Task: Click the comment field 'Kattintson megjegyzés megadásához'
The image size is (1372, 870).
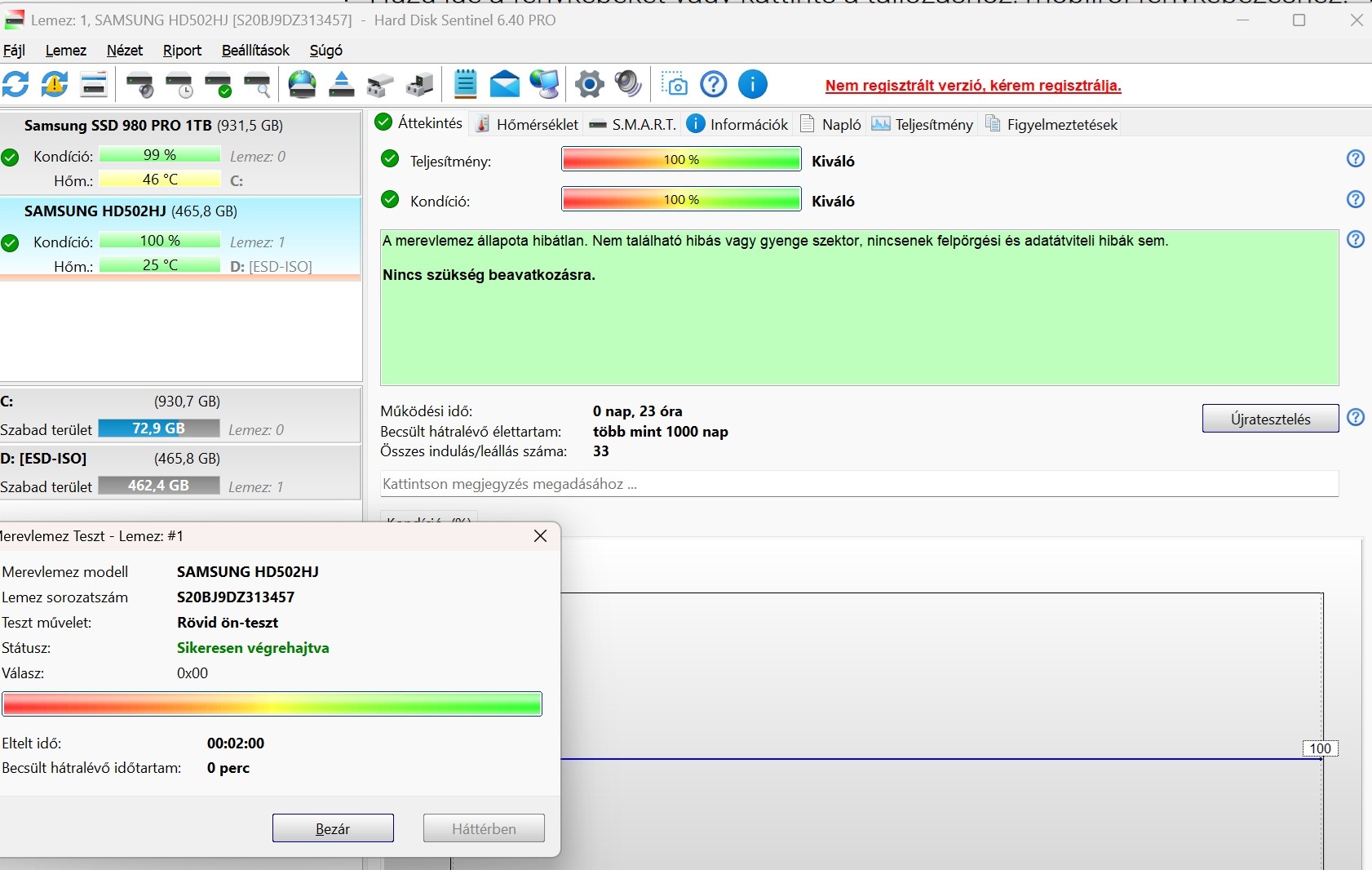Action: 859,484
